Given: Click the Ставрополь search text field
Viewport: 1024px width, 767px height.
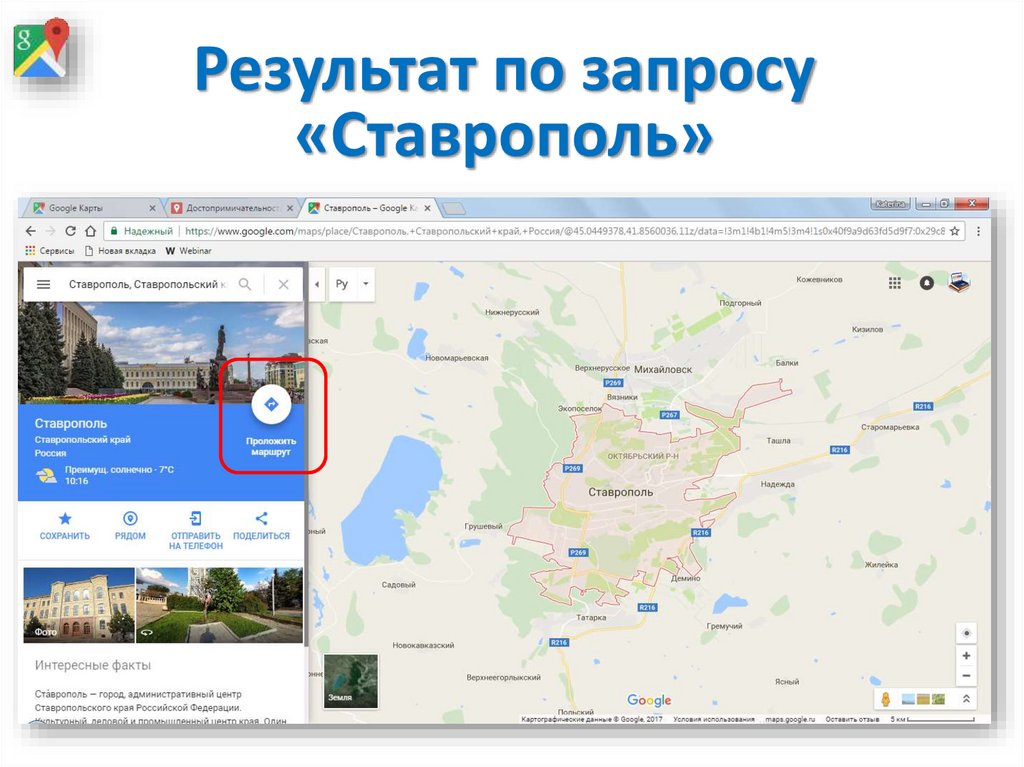Looking at the screenshot, I should [x=147, y=284].
